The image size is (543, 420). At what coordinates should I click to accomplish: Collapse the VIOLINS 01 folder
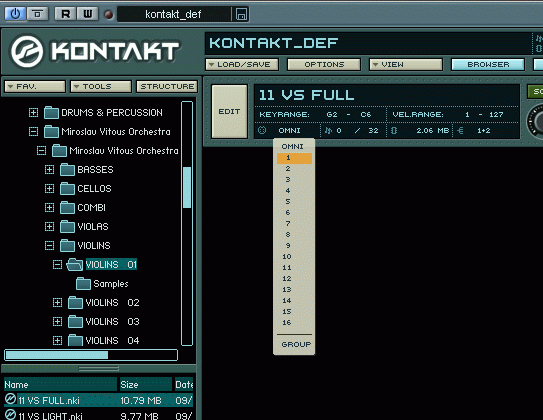pyautogui.click(x=57, y=265)
